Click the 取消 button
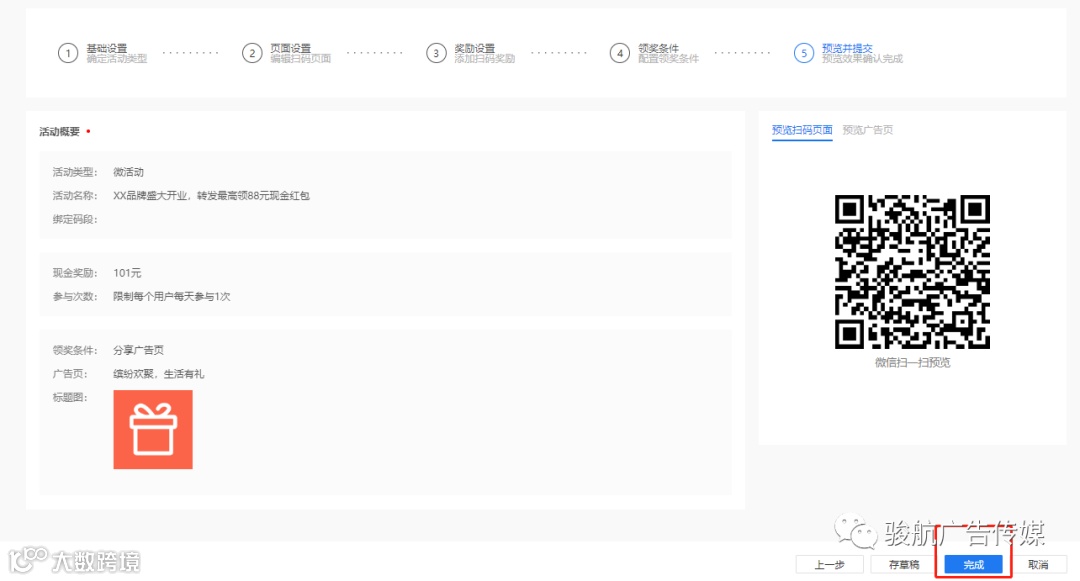 point(1038,564)
